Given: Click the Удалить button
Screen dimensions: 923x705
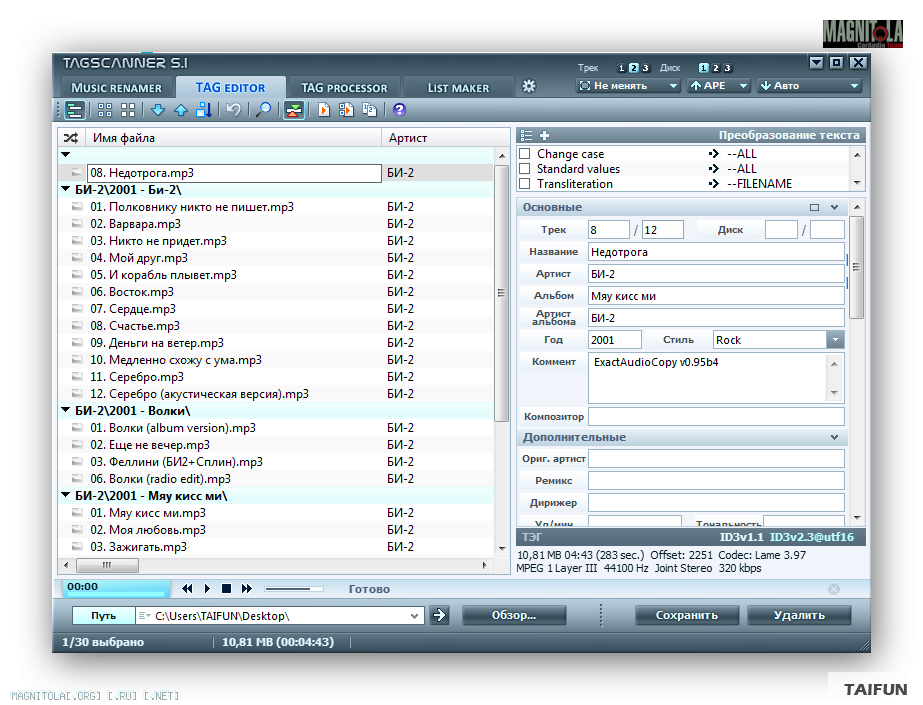Looking at the screenshot, I should [x=799, y=616].
